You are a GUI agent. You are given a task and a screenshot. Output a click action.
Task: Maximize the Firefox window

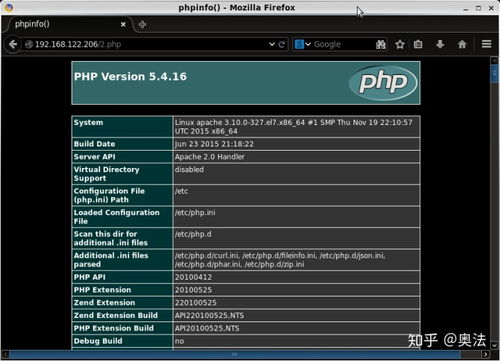click(x=478, y=8)
